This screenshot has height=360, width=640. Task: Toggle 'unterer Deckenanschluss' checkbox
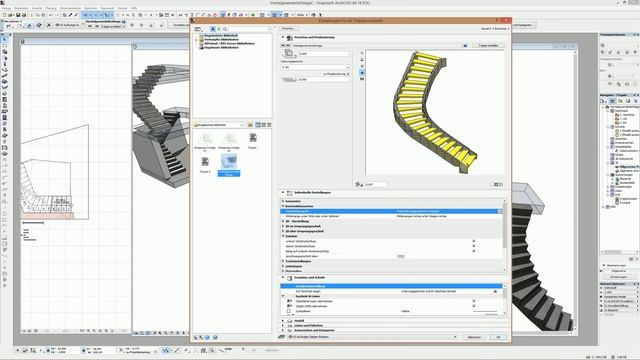click(474, 241)
